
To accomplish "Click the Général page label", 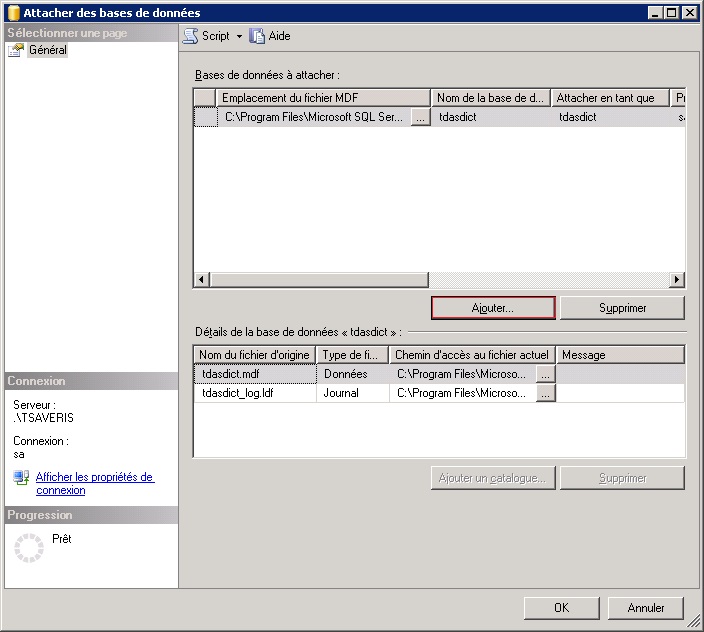I will tap(48, 50).
